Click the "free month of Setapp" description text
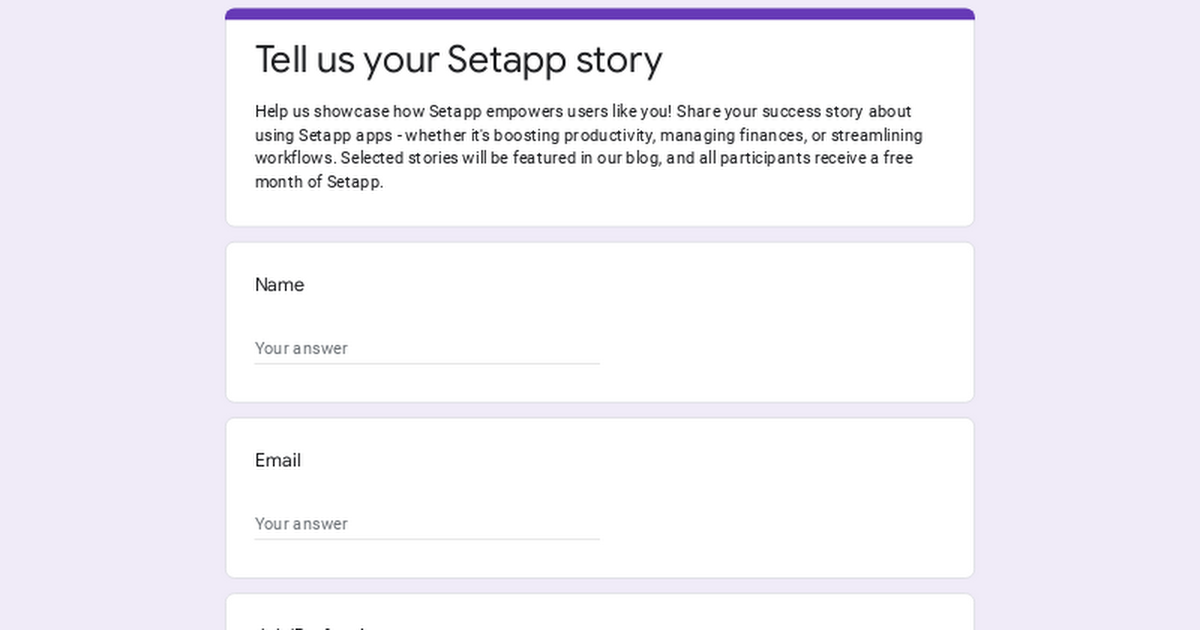The image size is (1200, 630). click(584, 170)
